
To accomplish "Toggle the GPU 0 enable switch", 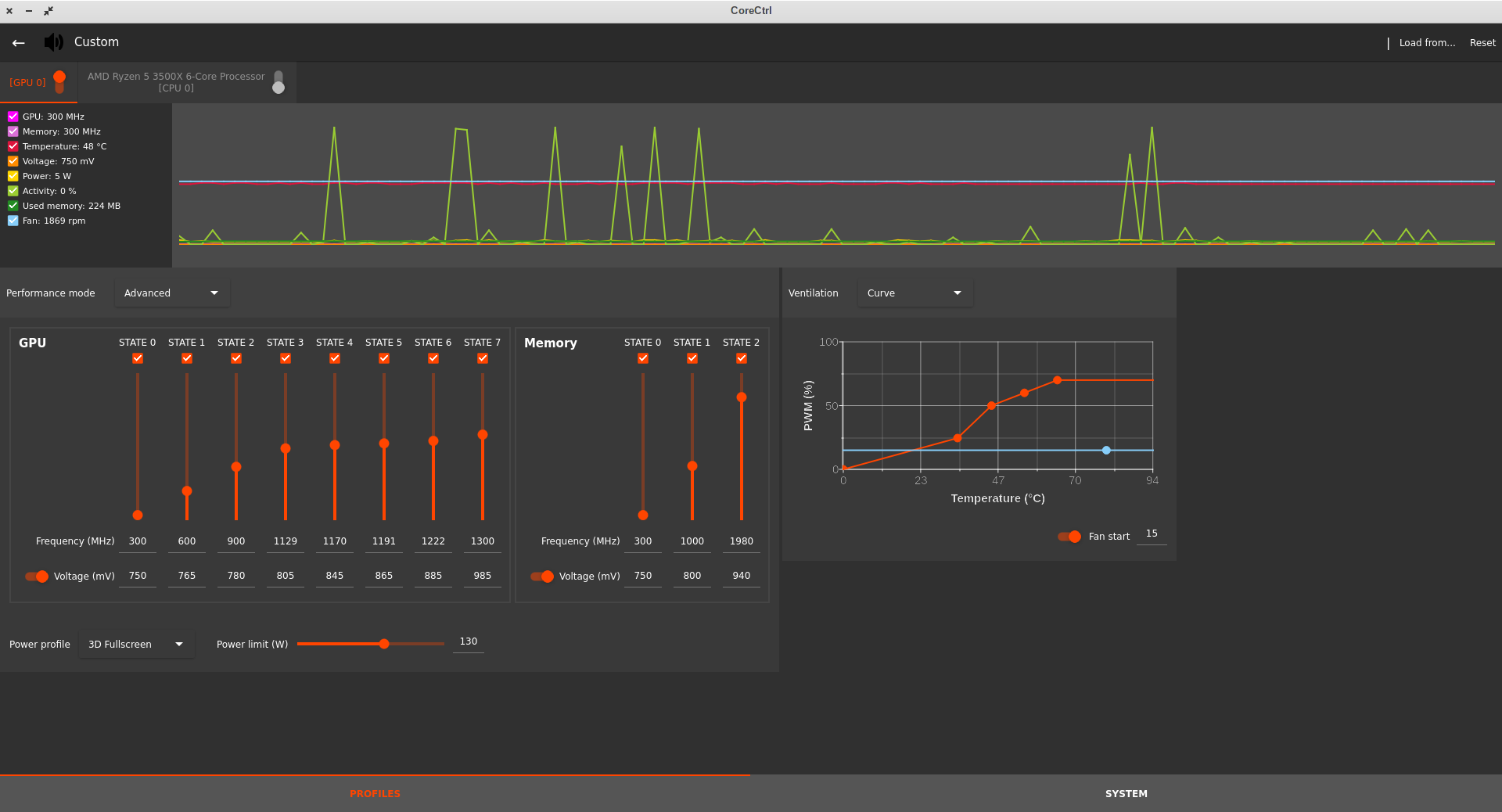I will click(x=59, y=82).
